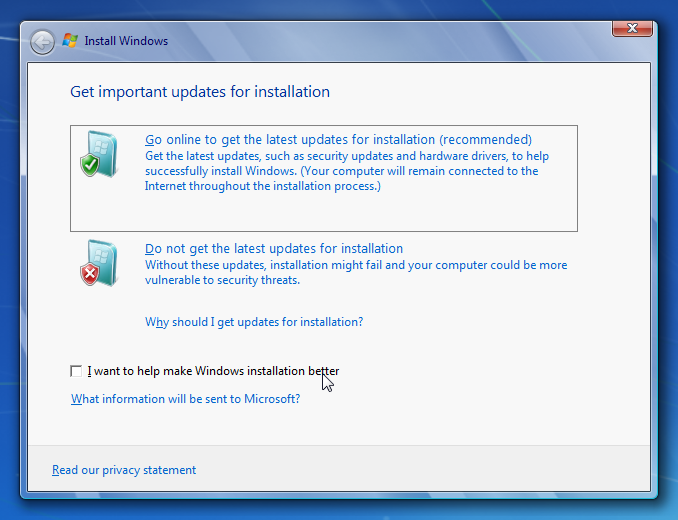
Task: Open 'What information will be sent to Microsoft?' link
Action: click(185, 399)
